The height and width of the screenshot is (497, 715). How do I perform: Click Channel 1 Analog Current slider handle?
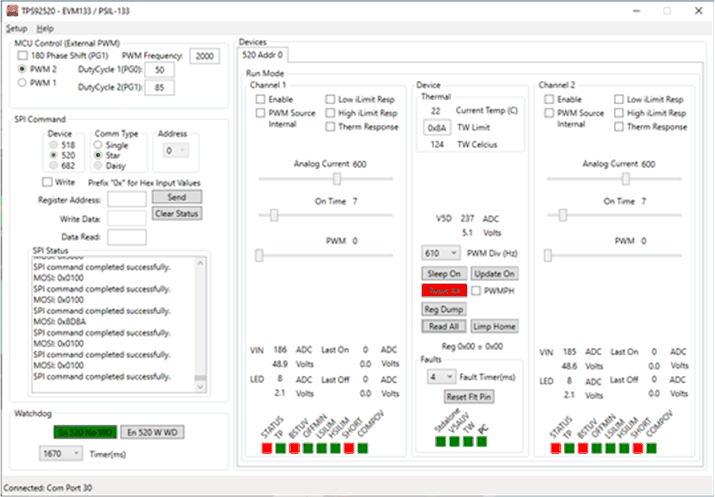tap(337, 179)
